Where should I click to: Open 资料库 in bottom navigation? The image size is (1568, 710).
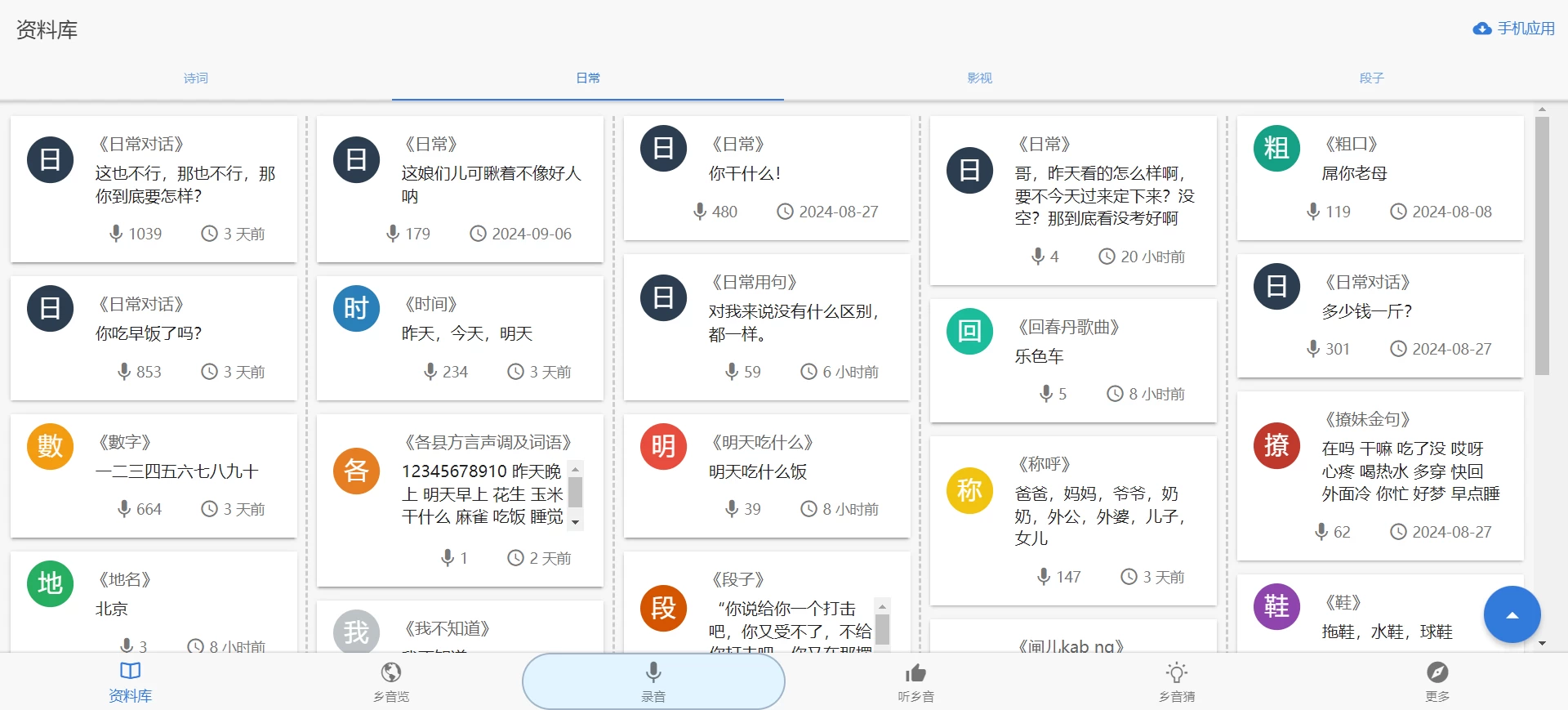coord(131,682)
